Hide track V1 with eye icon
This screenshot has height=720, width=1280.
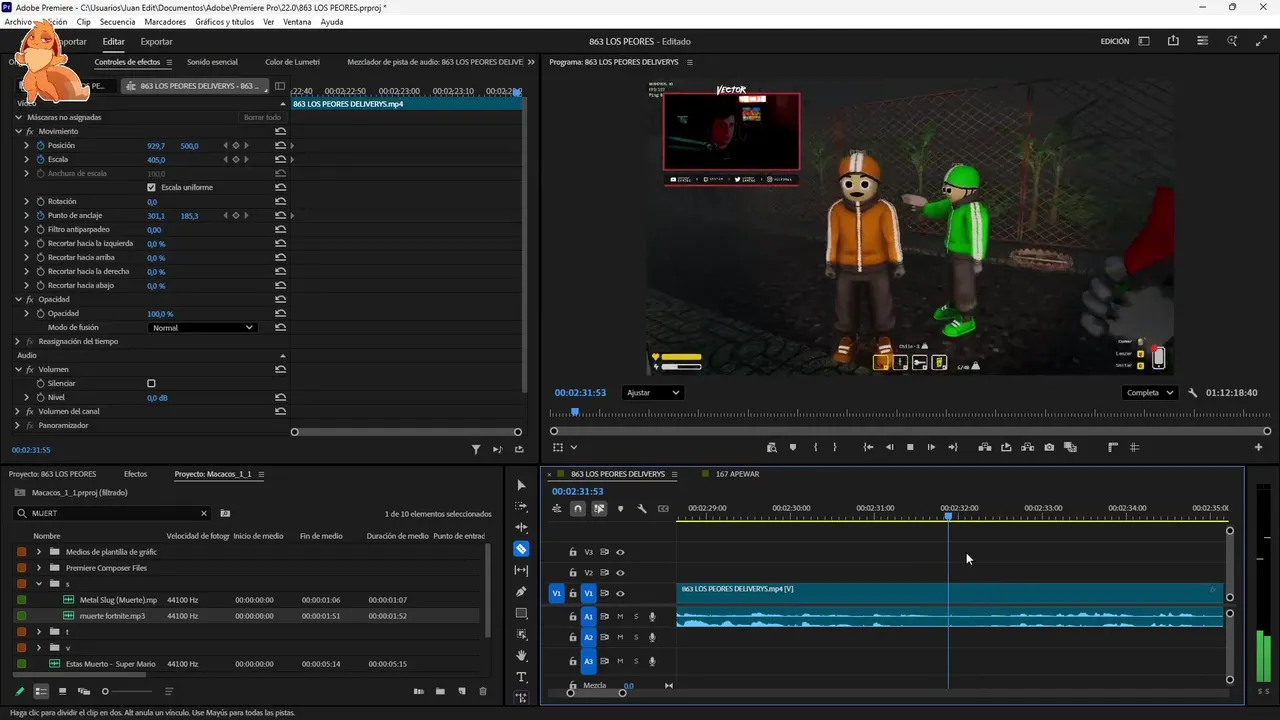coord(620,594)
